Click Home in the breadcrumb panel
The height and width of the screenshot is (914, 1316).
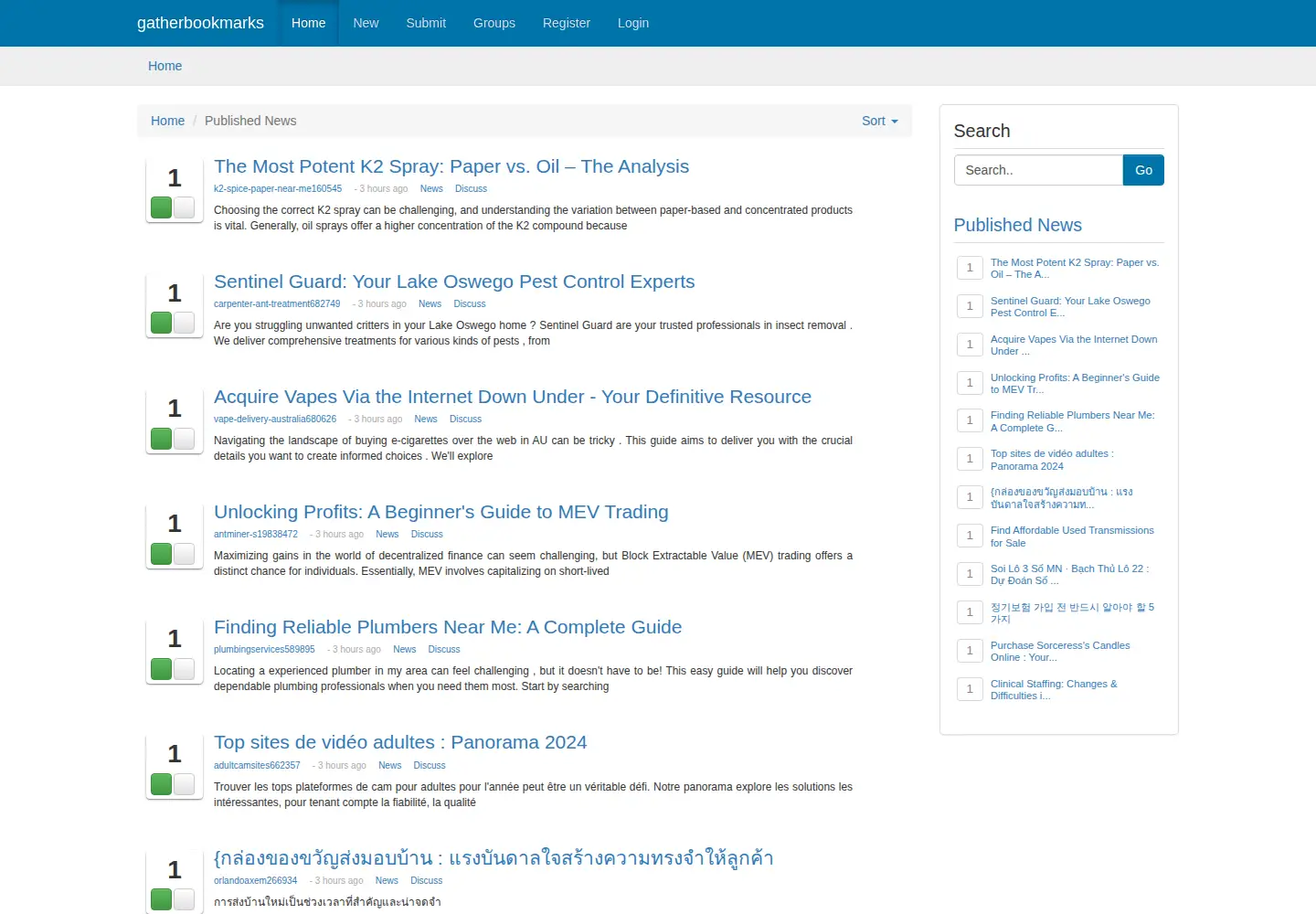(167, 121)
